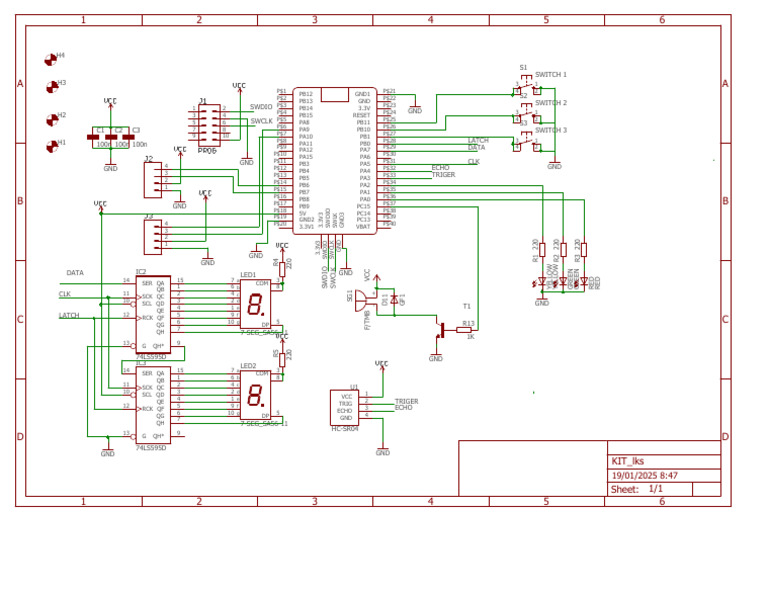Click the "RESET" pin label on the MCU
This screenshot has width=768, height=594.
coord(361,116)
